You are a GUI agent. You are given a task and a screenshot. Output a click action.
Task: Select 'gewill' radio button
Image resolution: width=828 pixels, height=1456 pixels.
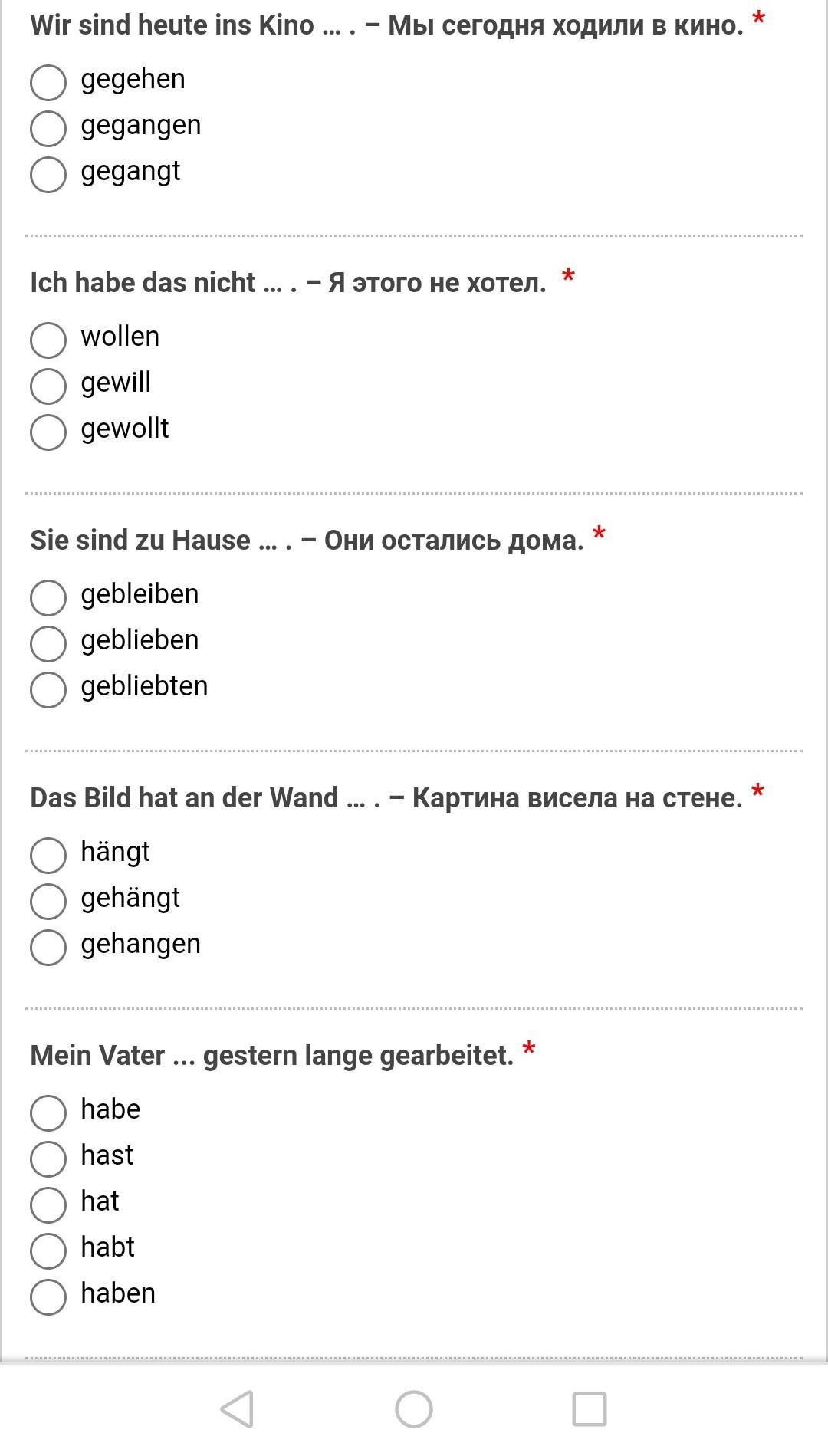point(48,386)
